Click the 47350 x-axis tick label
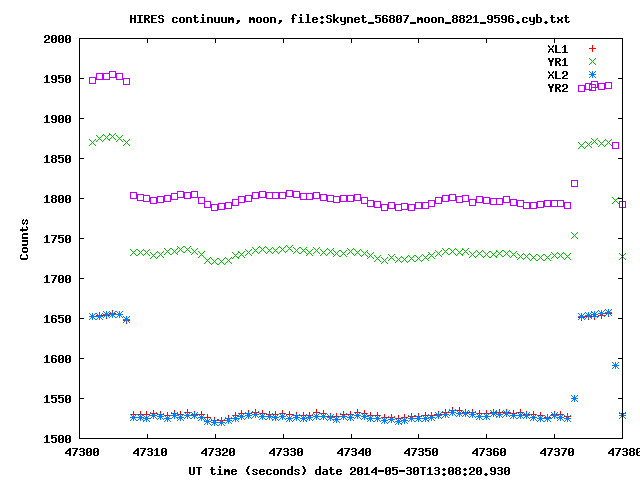The width and height of the screenshot is (640, 480). tap(421, 452)
